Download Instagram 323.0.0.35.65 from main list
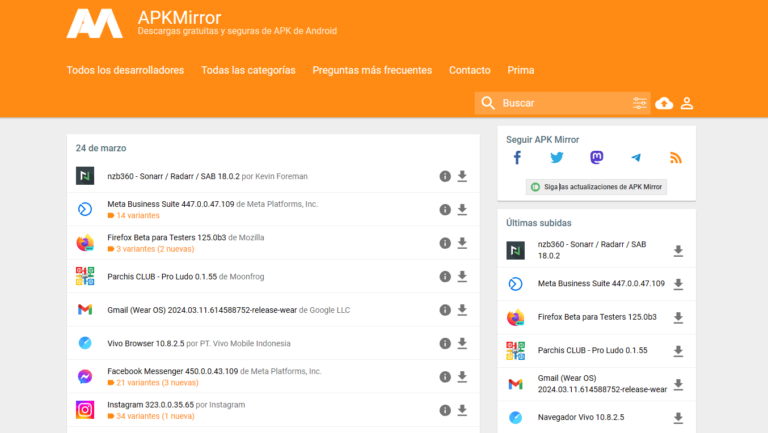This screenshot has height=433, width=768. tap(462, 410)
